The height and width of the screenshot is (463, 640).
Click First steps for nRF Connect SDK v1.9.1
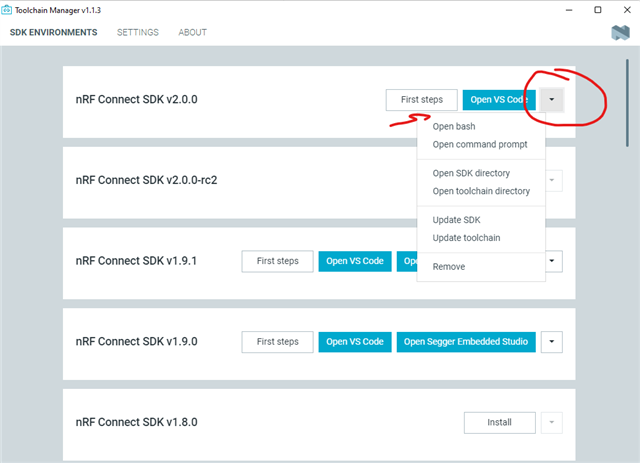coord(278,261)
